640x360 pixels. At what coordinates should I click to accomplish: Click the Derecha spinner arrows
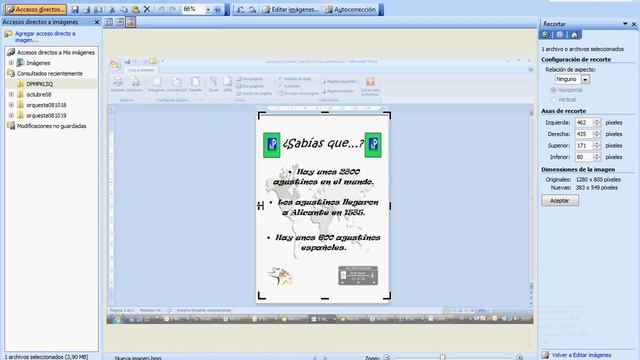(x=597, y=134)
